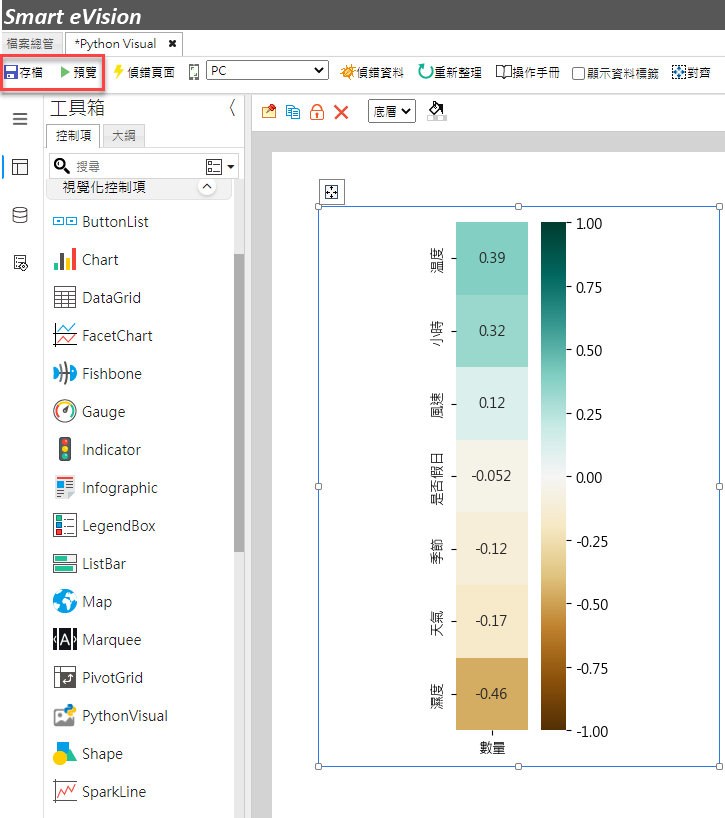Open the 底層 layer dropdown
The height and width of the screenshot is (818, 725).
coord(392,111)
